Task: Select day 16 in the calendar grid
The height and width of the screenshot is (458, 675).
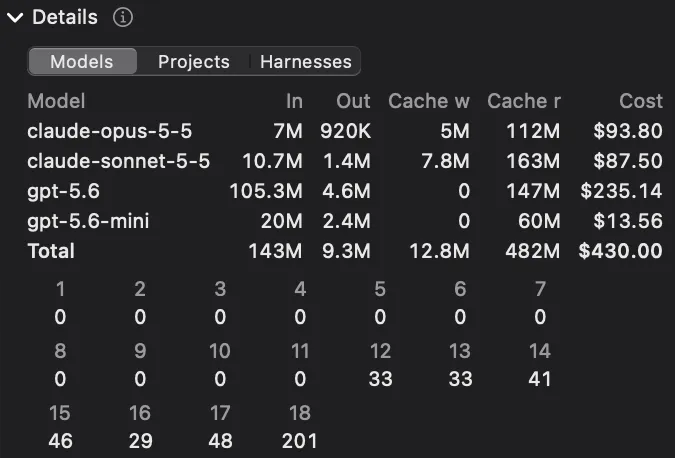Action: (140, 413)
